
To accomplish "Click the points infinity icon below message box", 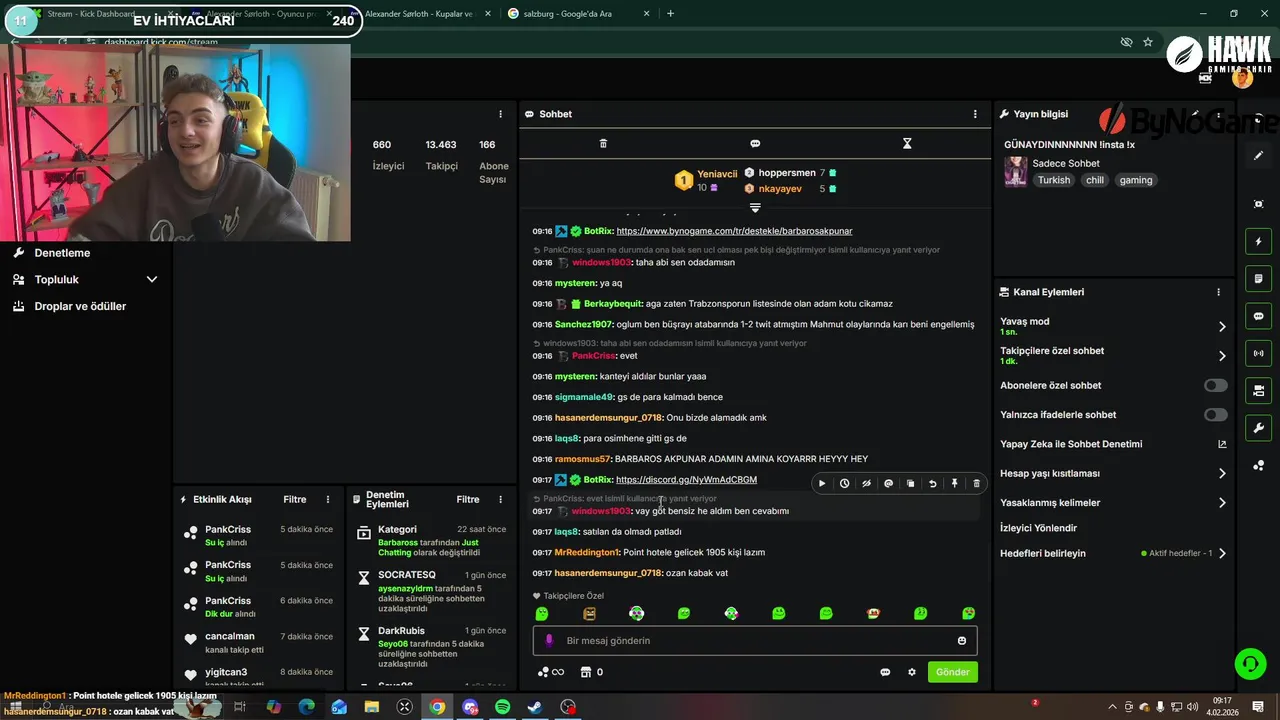I will click(551, 672).
